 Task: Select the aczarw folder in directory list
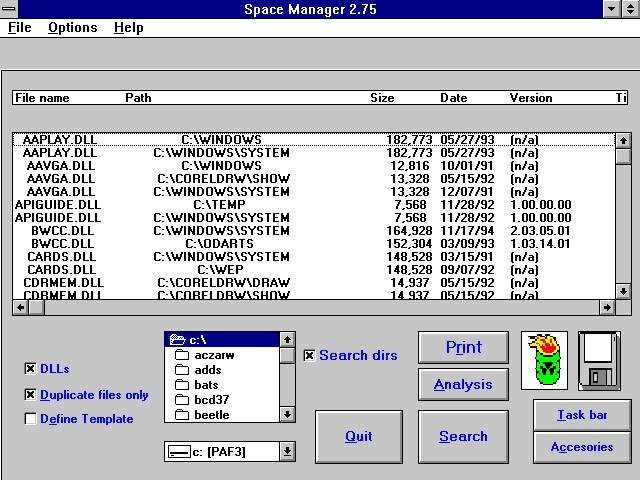(x=214, y=355)
